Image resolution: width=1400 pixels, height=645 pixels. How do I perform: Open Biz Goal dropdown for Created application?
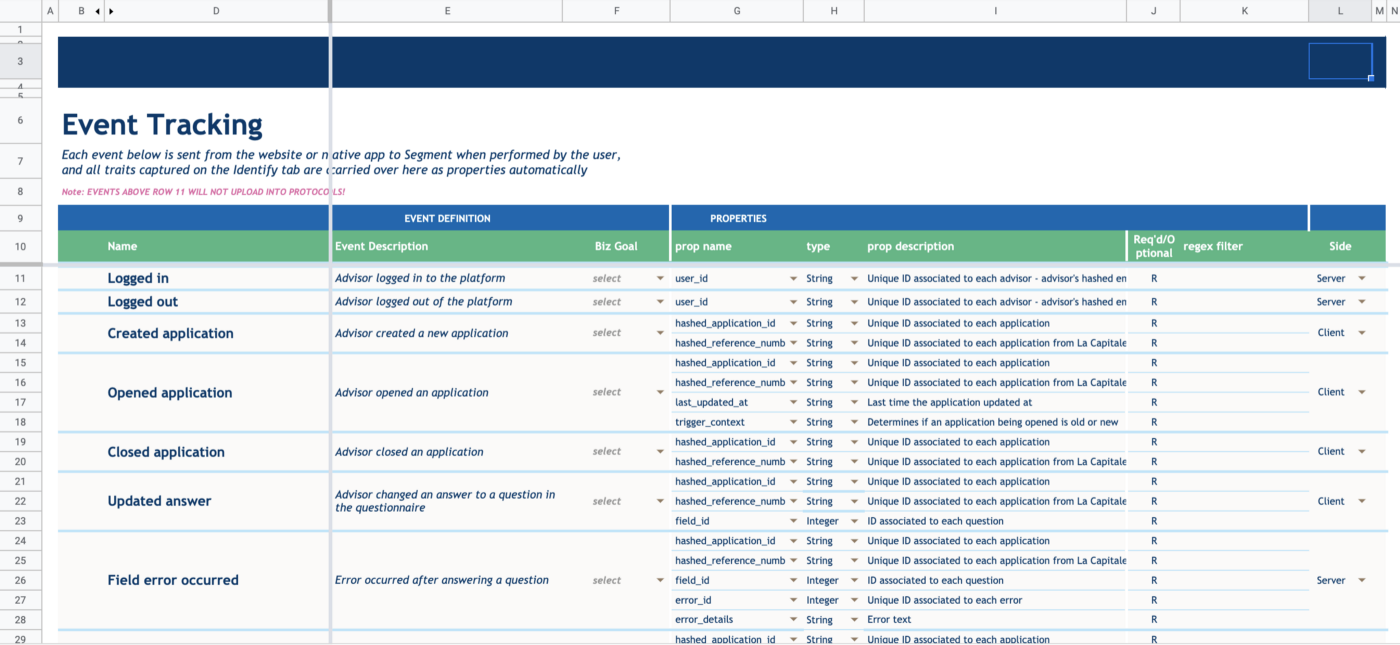click(x=660, y=333)
